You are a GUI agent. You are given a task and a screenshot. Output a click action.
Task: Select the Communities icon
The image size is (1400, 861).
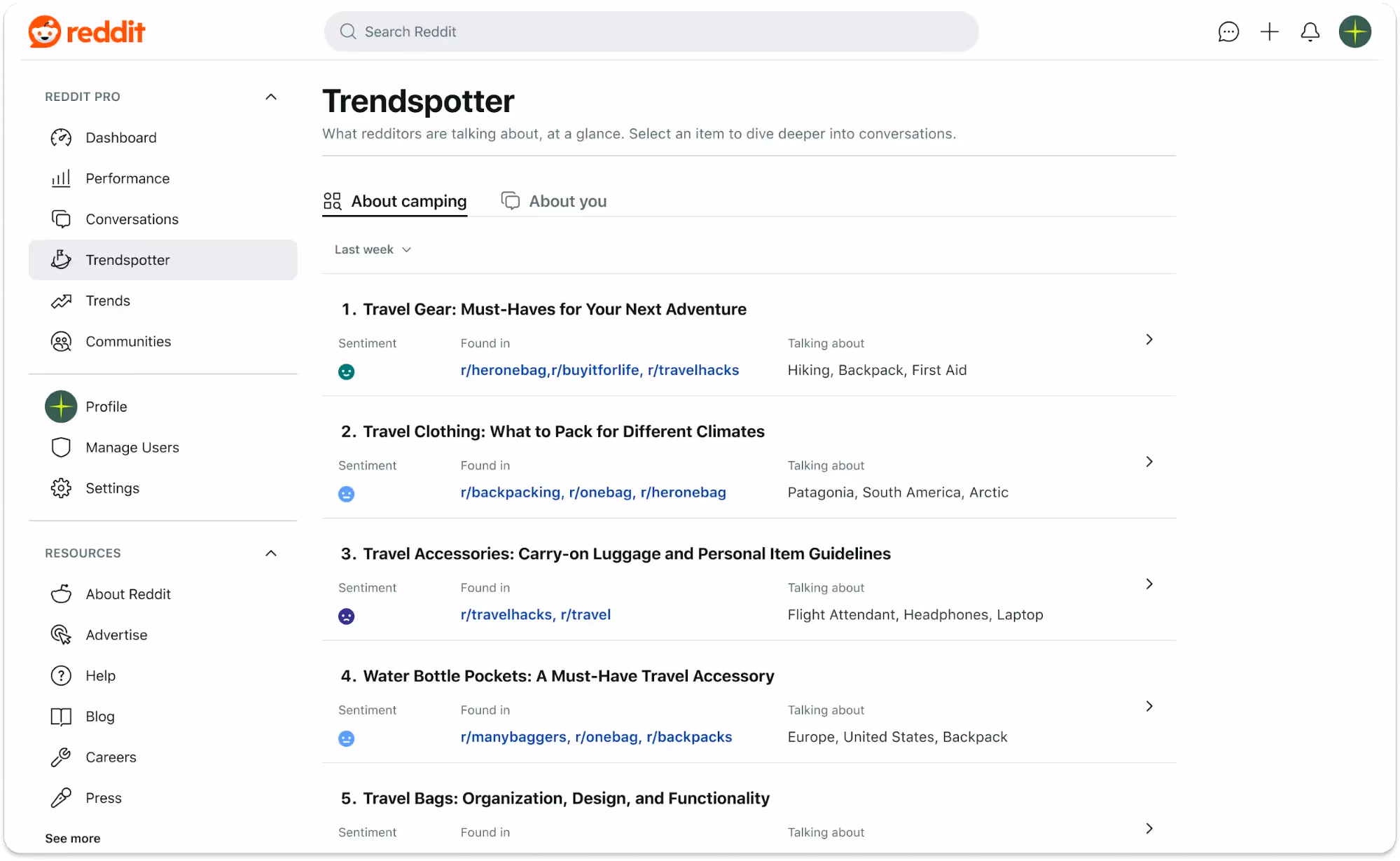click(x=61, y=341)
